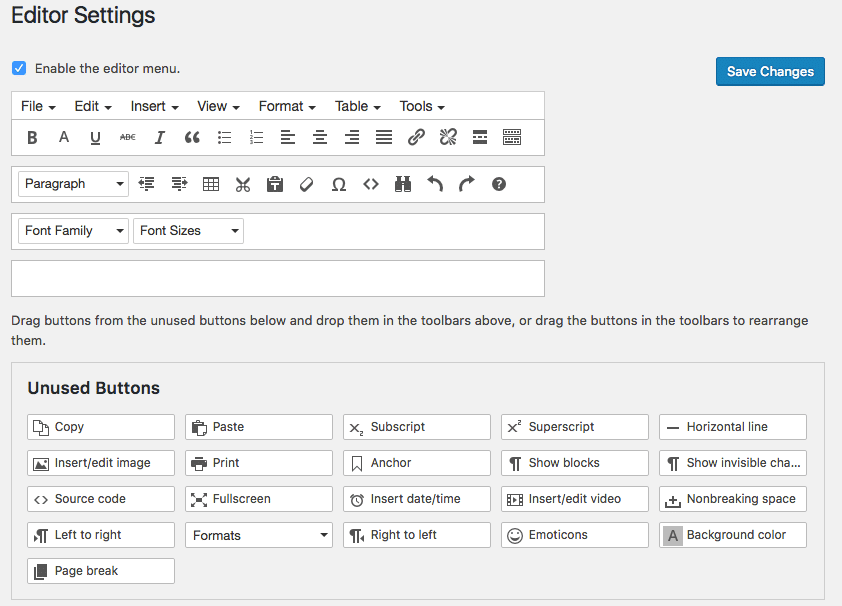This screenshot has width=842, height=606.
Task: Open the Font Family dropdown
Action: (x=72, y=231)
